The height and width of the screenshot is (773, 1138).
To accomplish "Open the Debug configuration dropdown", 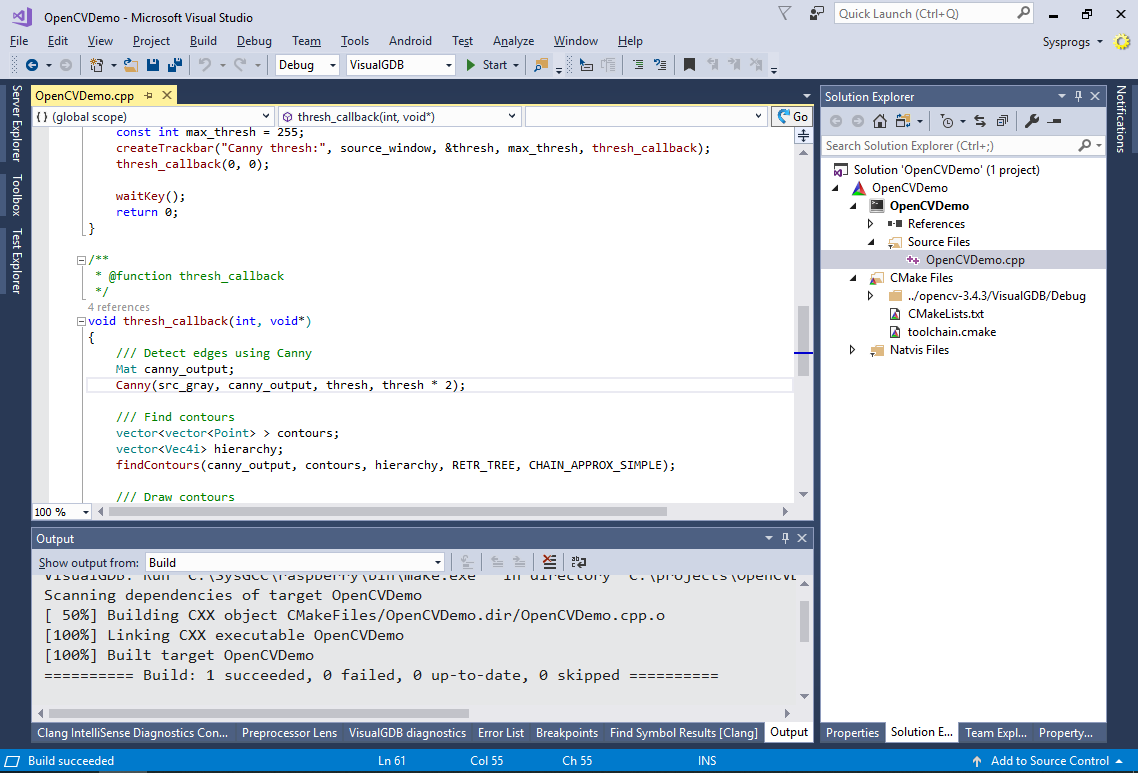I will (309, 65).
